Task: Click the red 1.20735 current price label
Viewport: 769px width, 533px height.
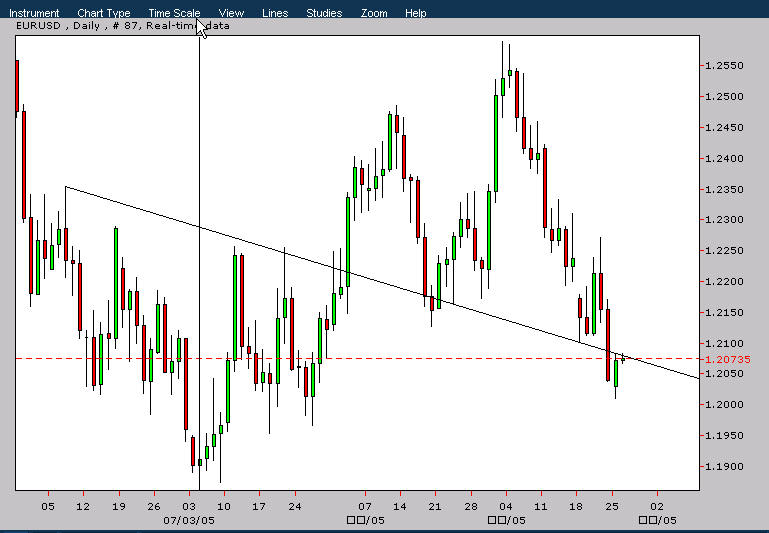Action: click(x=727, y=359)
